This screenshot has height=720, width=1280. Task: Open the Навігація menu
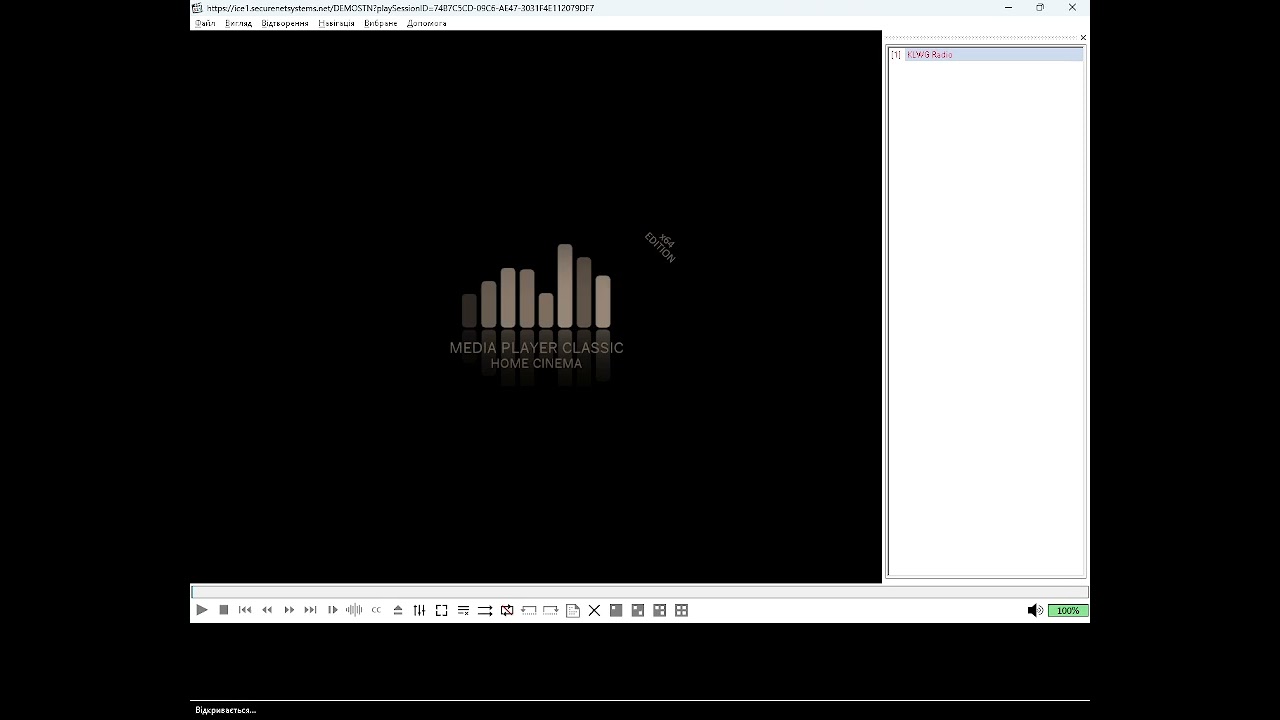point(336,23)
